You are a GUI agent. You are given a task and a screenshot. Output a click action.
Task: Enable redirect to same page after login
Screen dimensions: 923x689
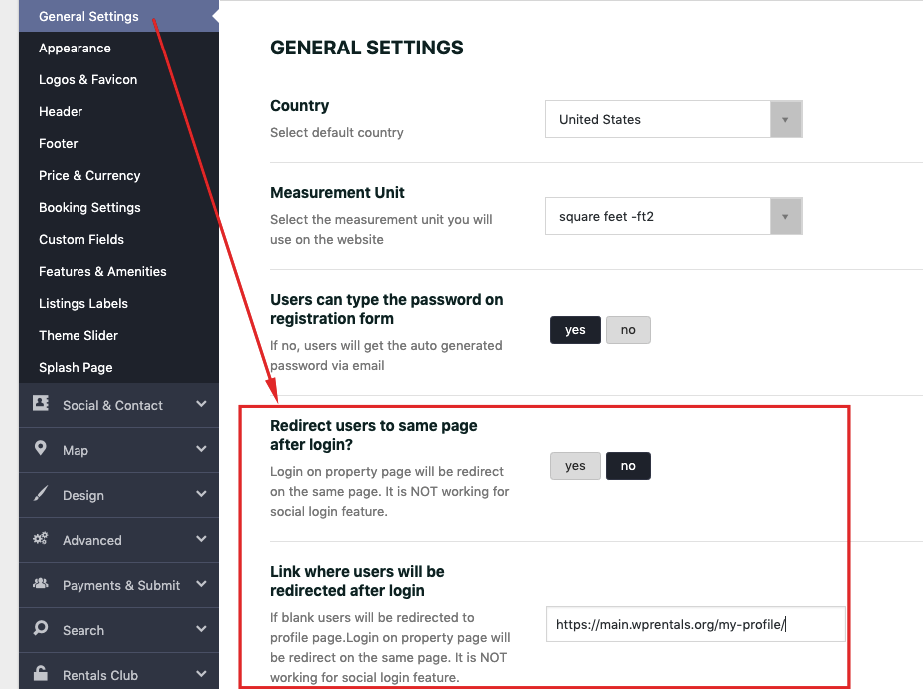(x=575, y=466)
